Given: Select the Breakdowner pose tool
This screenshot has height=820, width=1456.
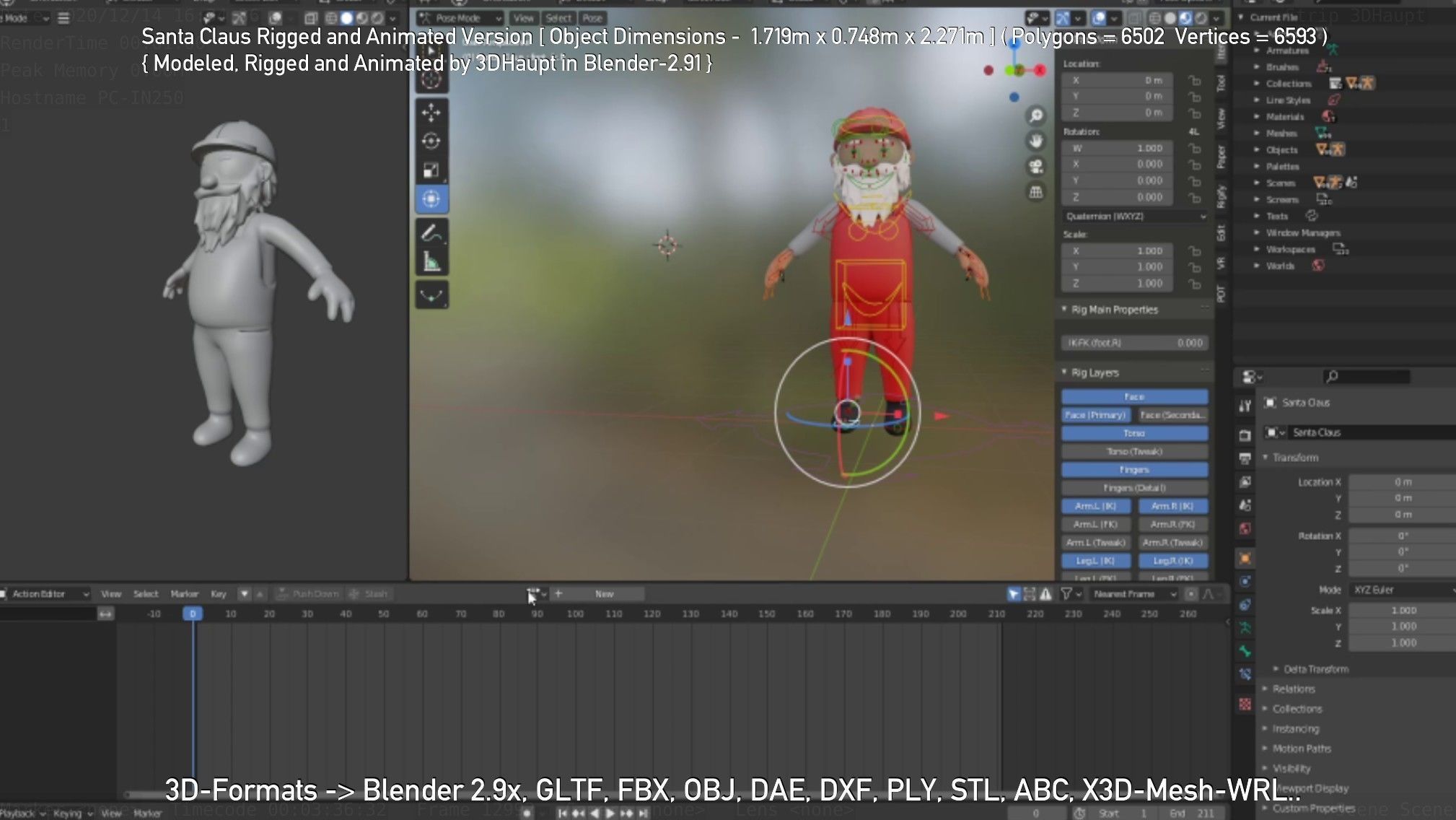Looking at the screenshot, I should 431,296.
